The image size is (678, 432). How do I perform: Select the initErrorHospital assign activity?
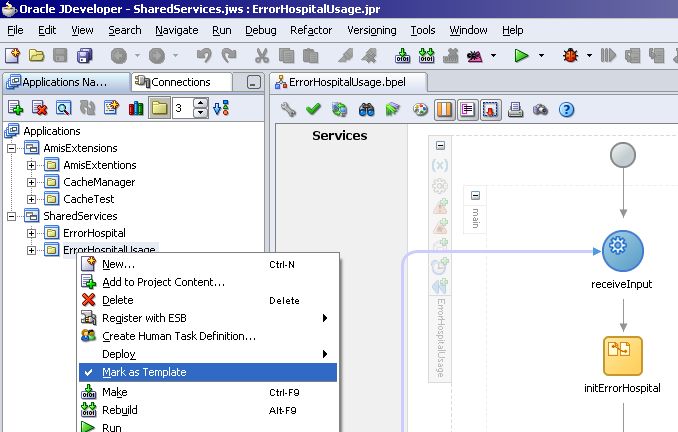[x=622, y=355]
